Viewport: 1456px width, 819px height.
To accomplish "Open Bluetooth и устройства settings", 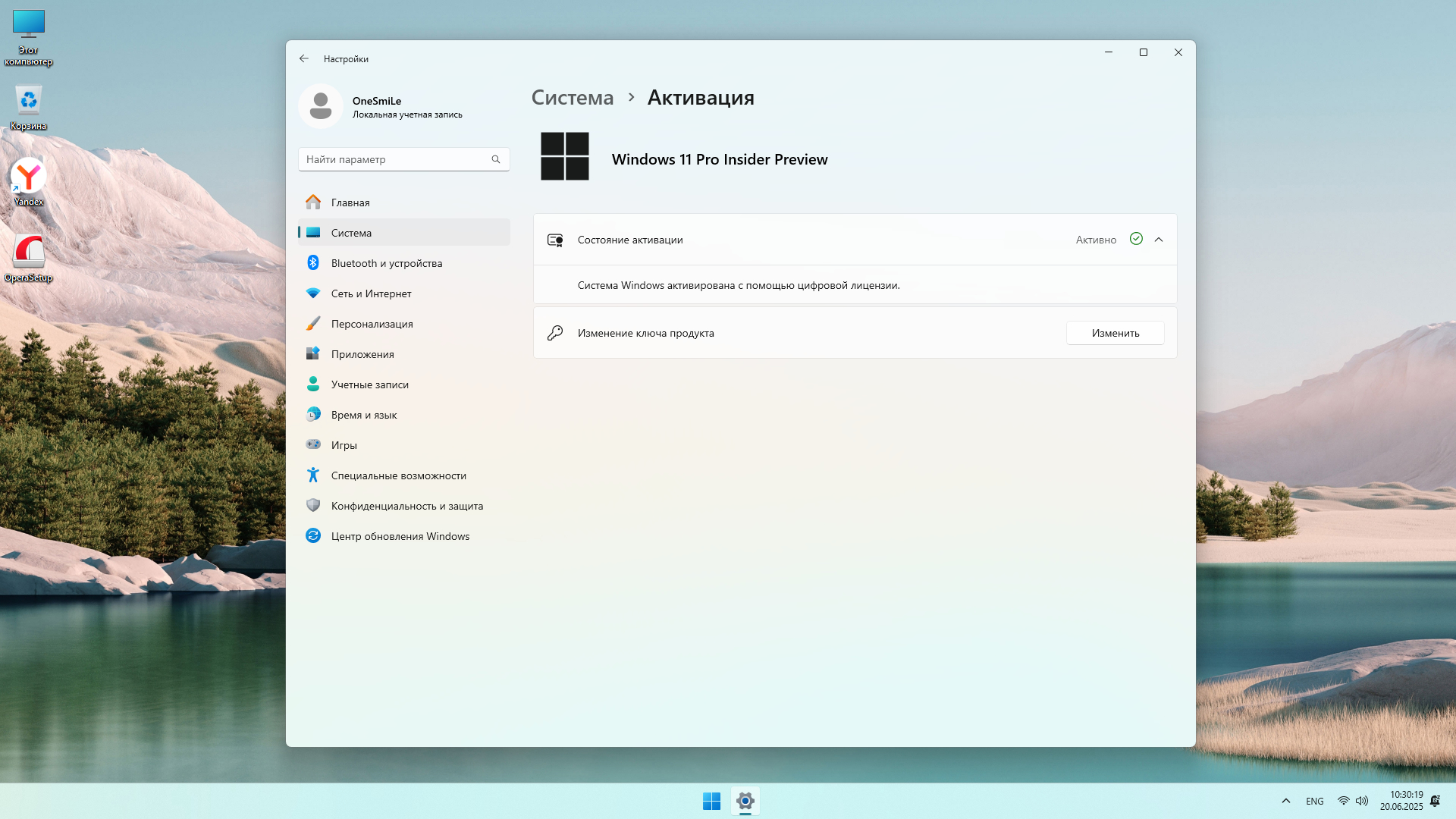I will (x=386, y=263).
